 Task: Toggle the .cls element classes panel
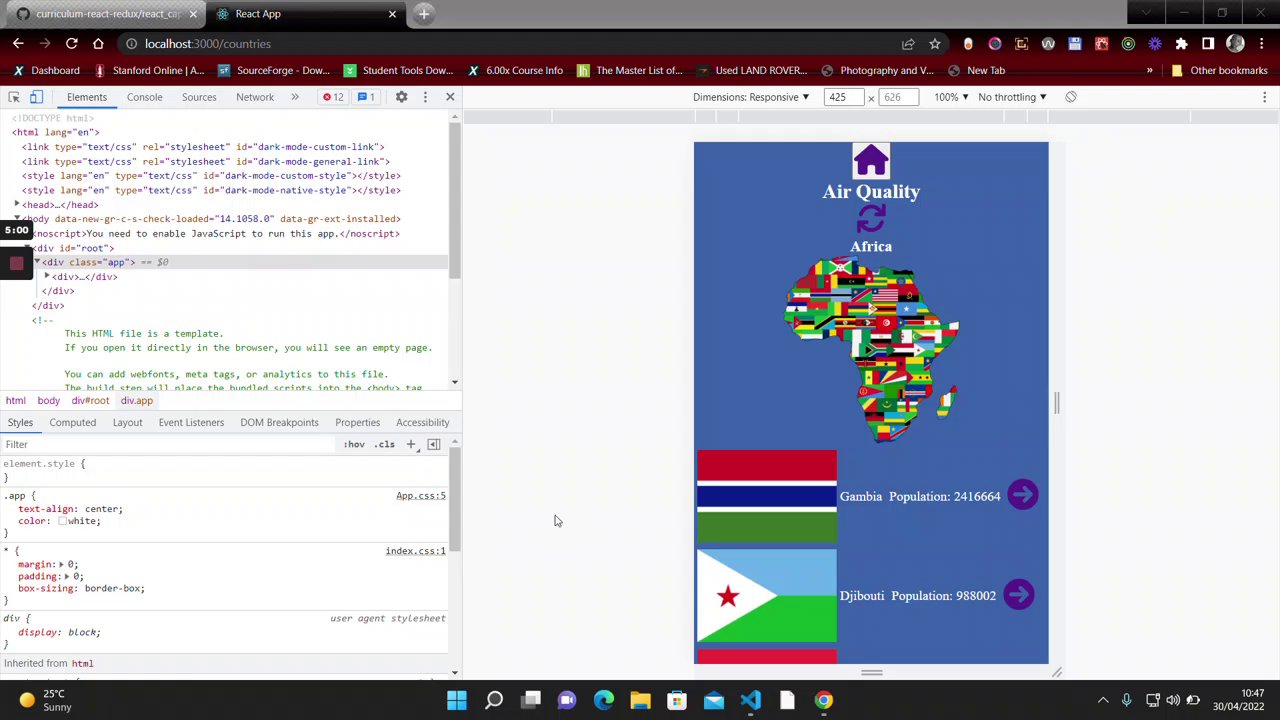pyautogui.click(x=385, y=444)
